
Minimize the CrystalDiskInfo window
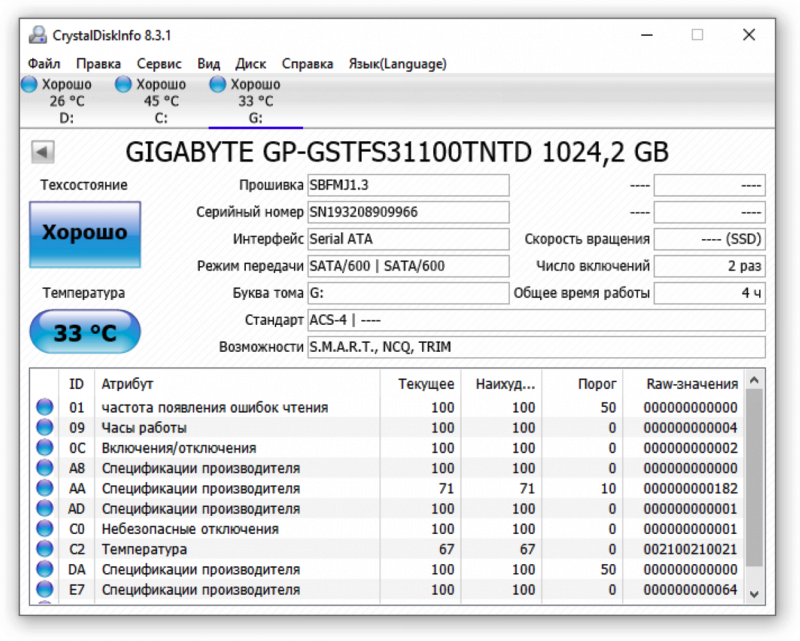point(647,35)
